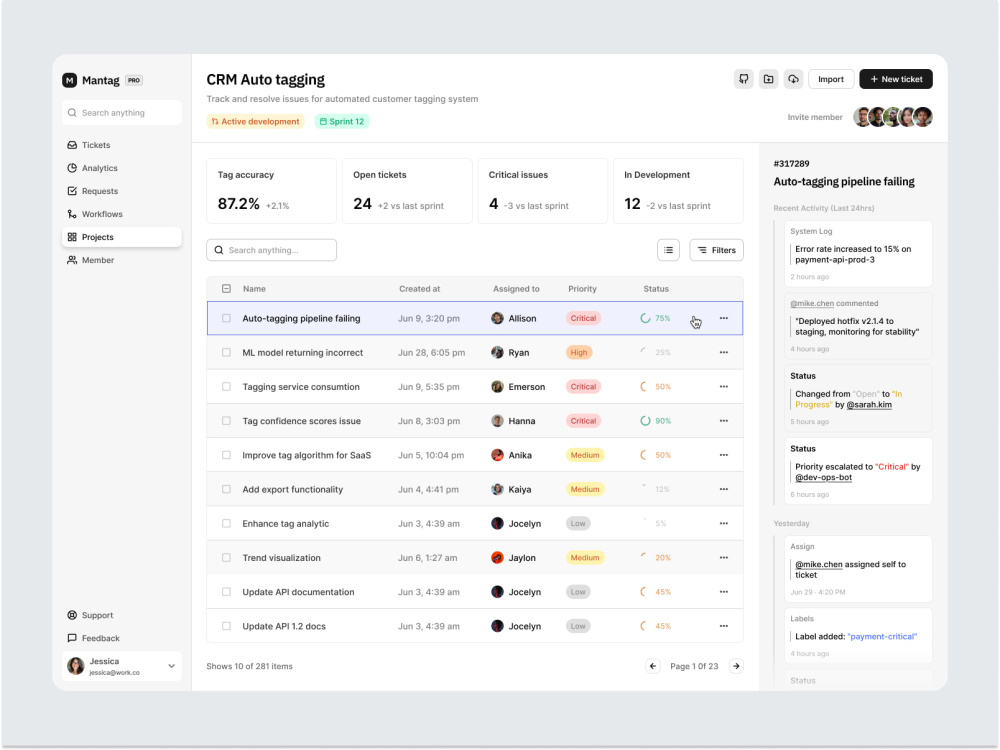The height and width of the screenshot is (750, 1000).
Task: Check the ML model returning incorrect checkbox
Action: 226,352
